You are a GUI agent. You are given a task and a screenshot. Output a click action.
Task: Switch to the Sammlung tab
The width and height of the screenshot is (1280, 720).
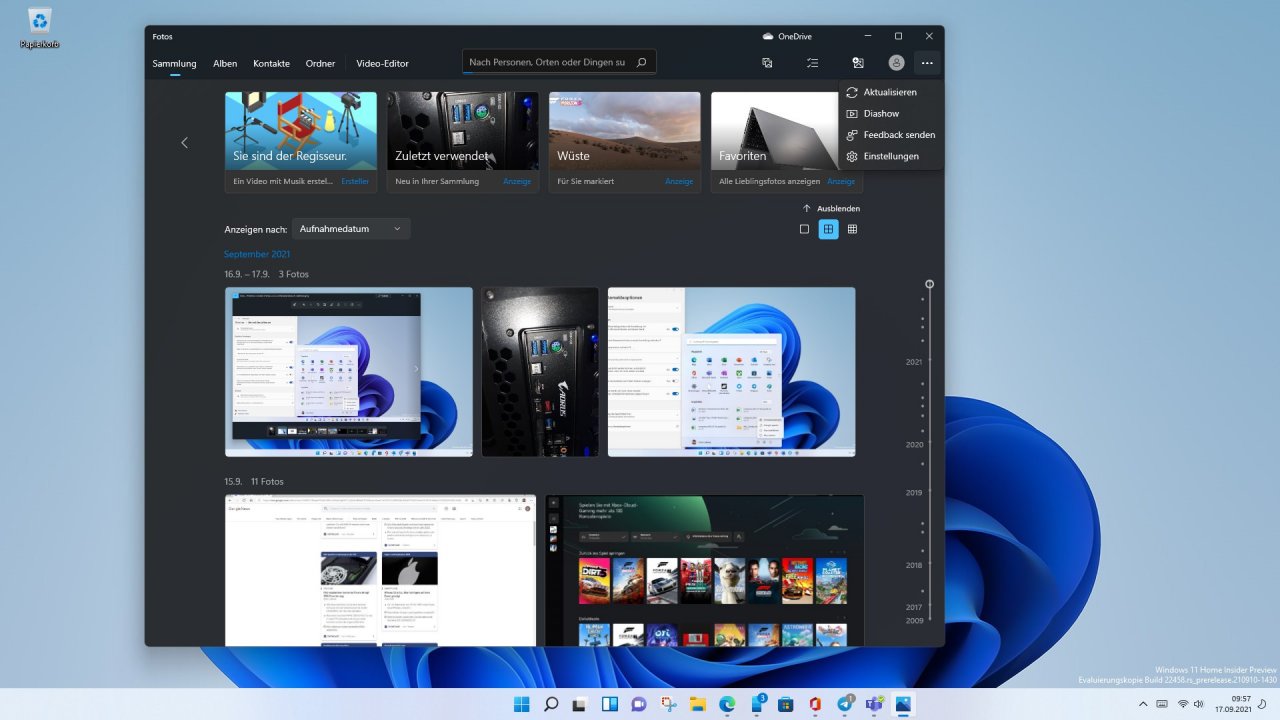coord(175,63)
